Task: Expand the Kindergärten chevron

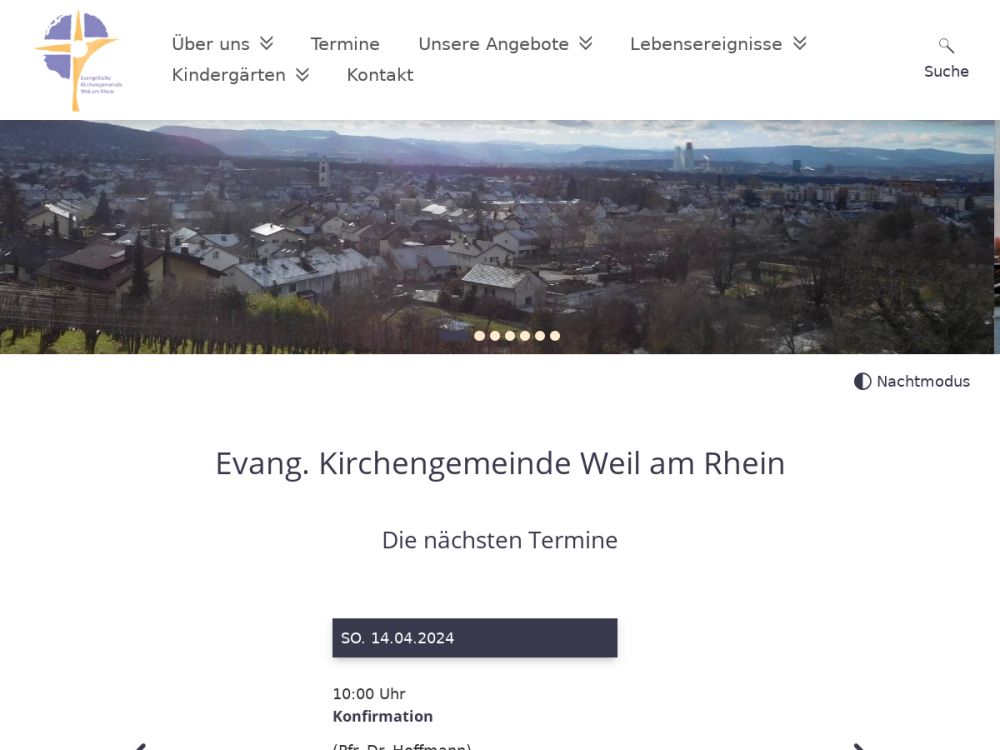Action: pos(302,75)
